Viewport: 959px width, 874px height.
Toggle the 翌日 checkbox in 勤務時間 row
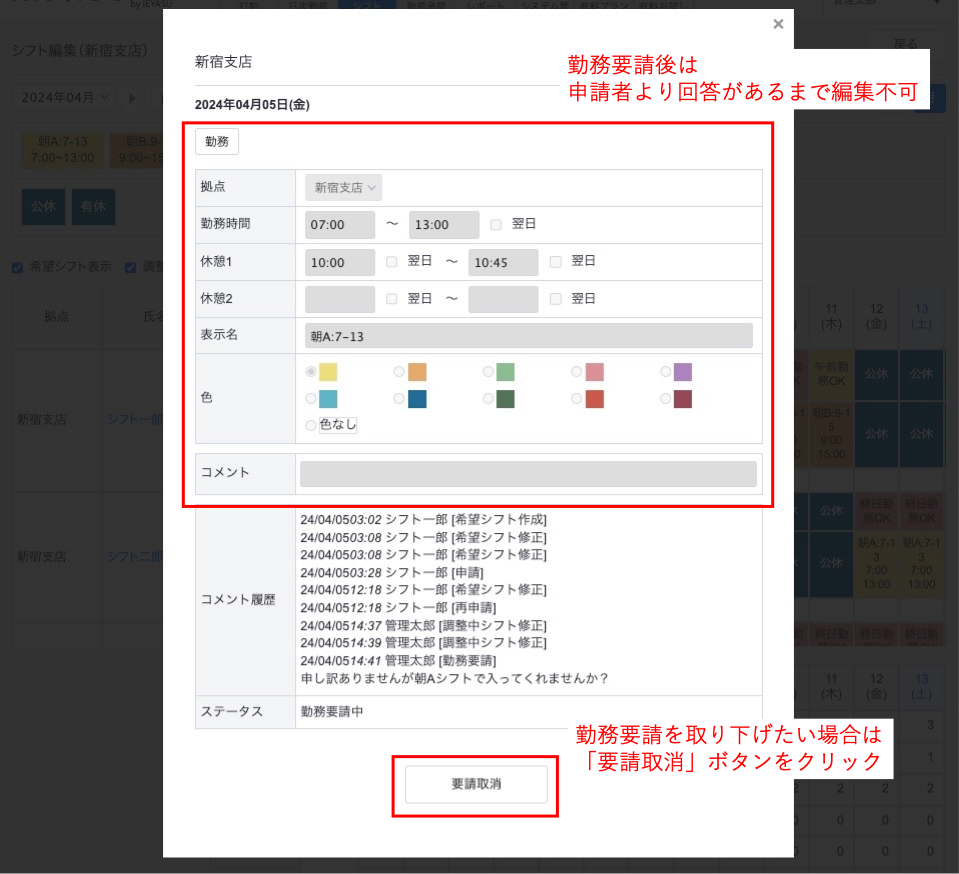496,225
